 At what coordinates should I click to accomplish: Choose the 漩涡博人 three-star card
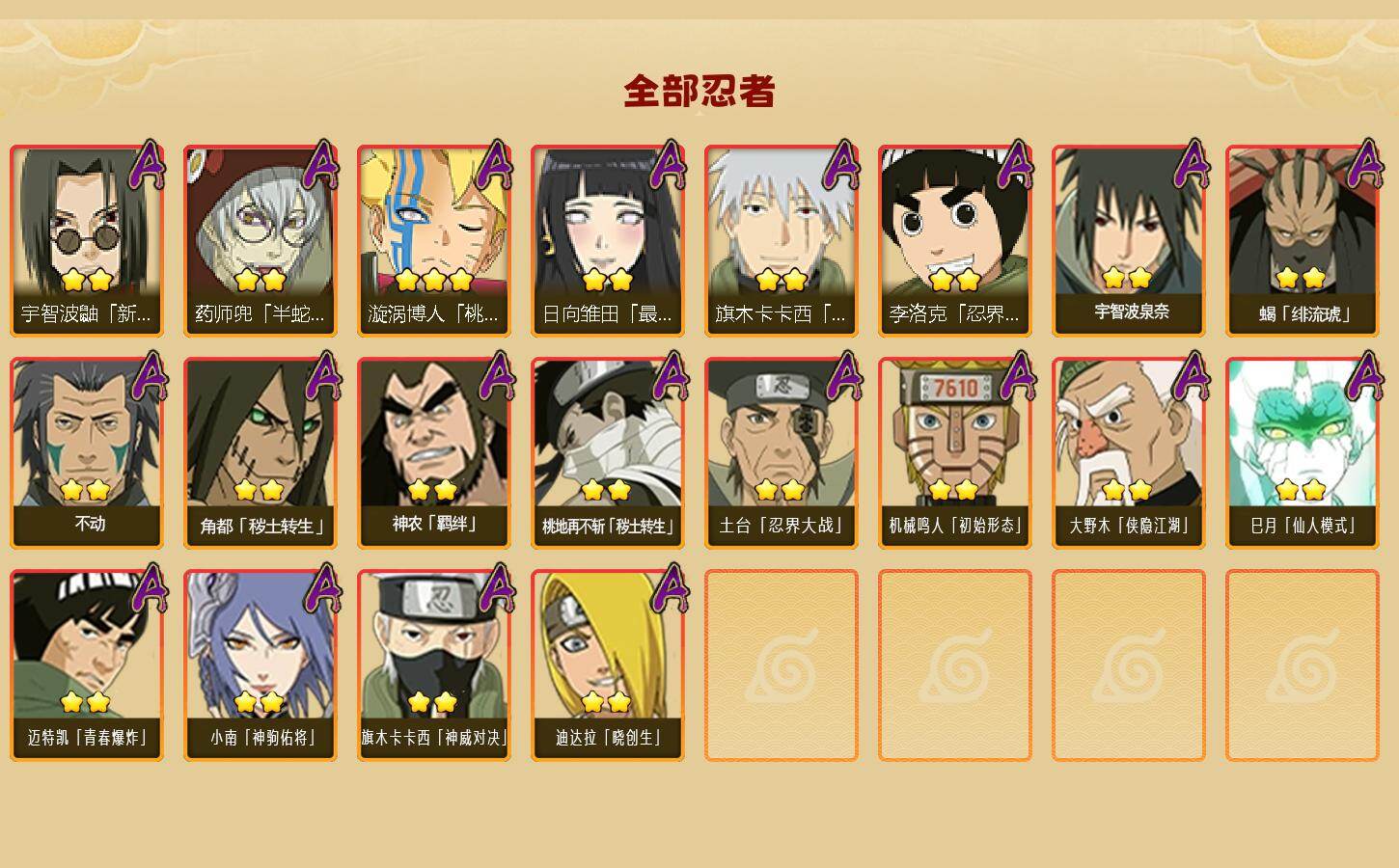pyautogui.click(x=434, y=240)
